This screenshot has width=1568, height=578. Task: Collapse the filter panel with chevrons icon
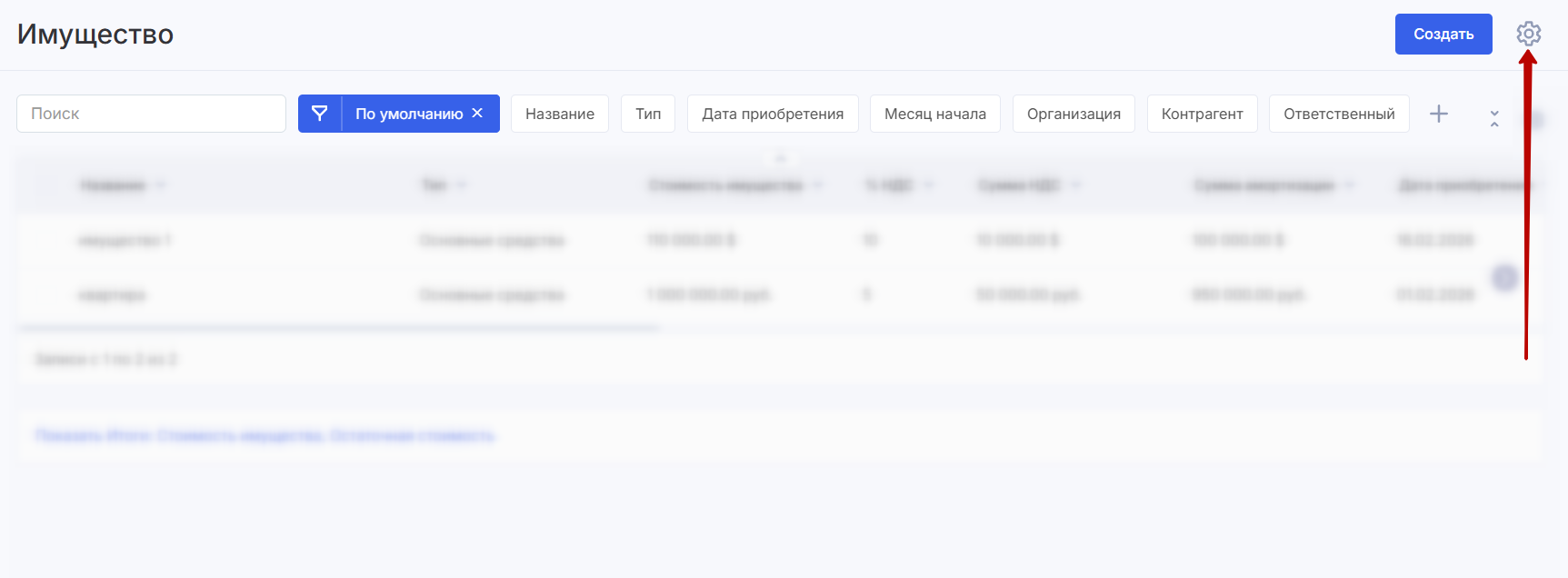point(1493,118)
